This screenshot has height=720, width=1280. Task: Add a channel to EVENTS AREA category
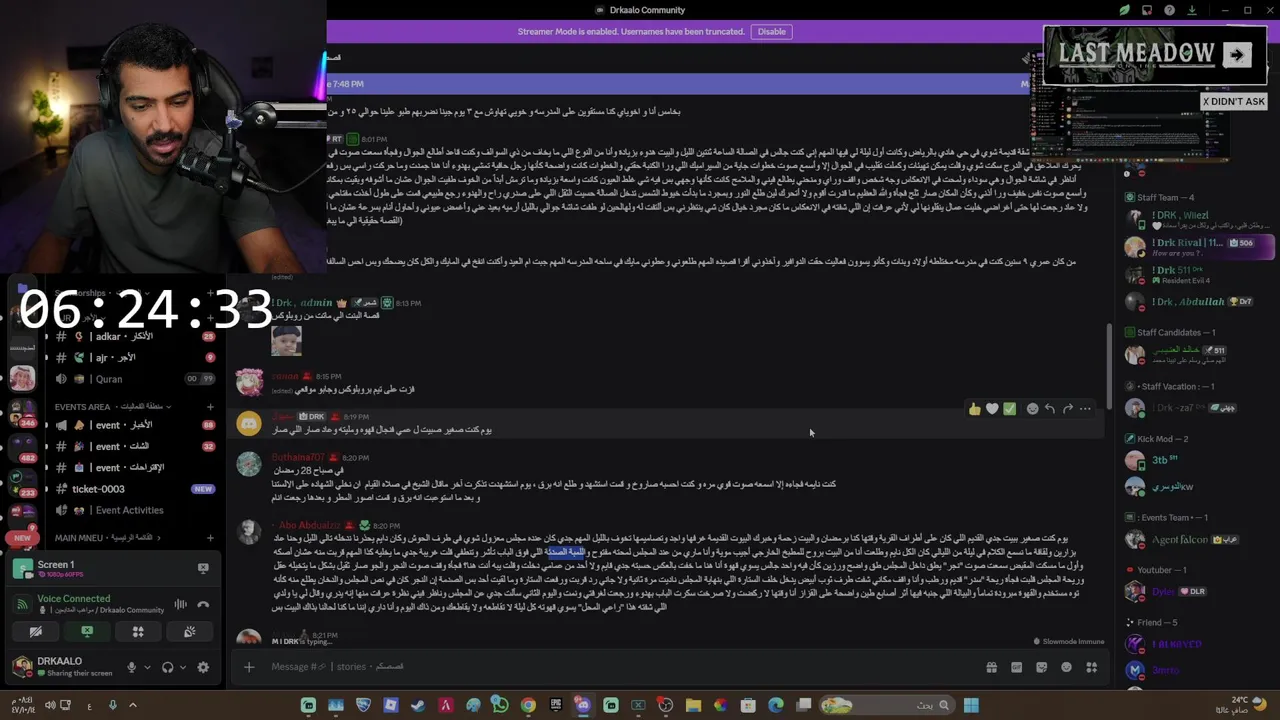pyautogui.click(x=210, y=407)
